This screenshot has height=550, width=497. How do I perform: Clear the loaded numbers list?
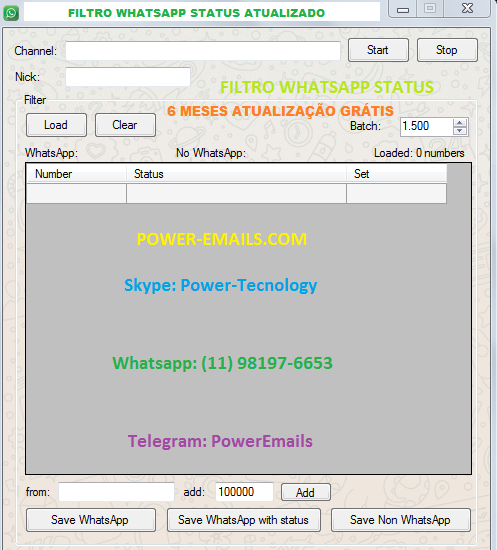125,125
